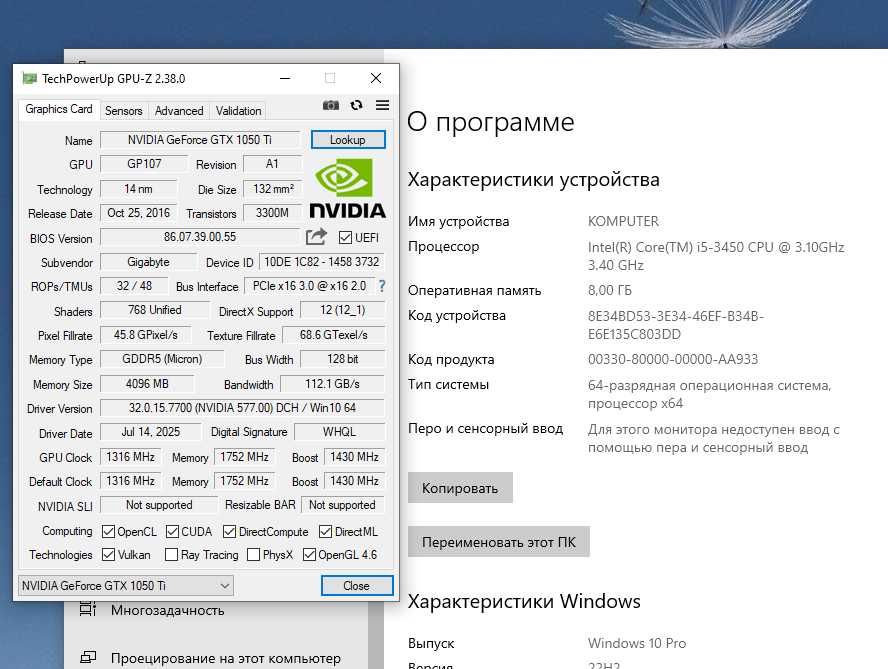The image size is (888, 669).
Task: Toggle the CUDA checkbox
Action: 172,531
